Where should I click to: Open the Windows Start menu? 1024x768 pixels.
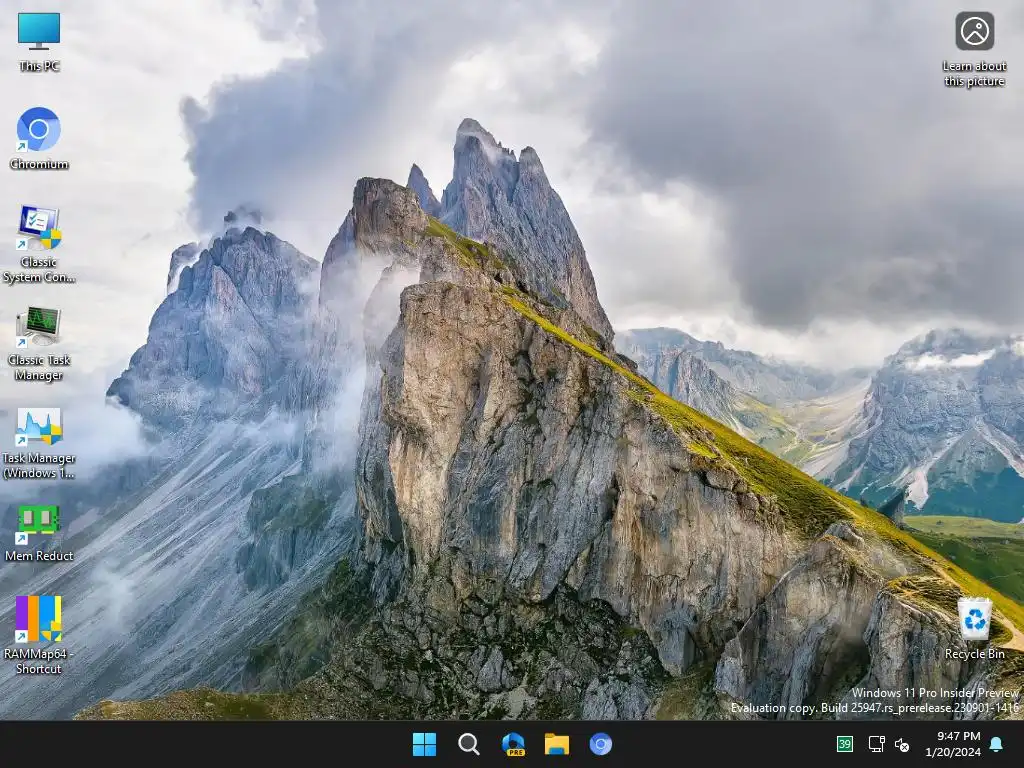pyautogui.click(x=424, y=744)
